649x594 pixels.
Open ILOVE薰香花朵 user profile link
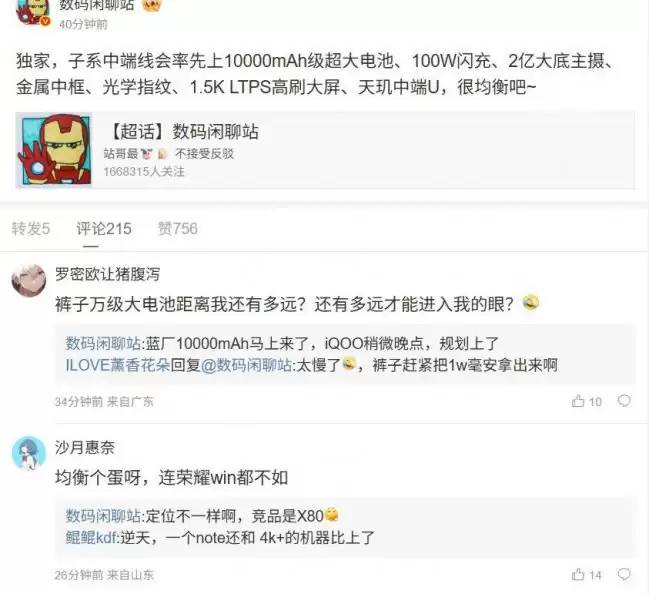pyautogui.click(x=118, y=365)
